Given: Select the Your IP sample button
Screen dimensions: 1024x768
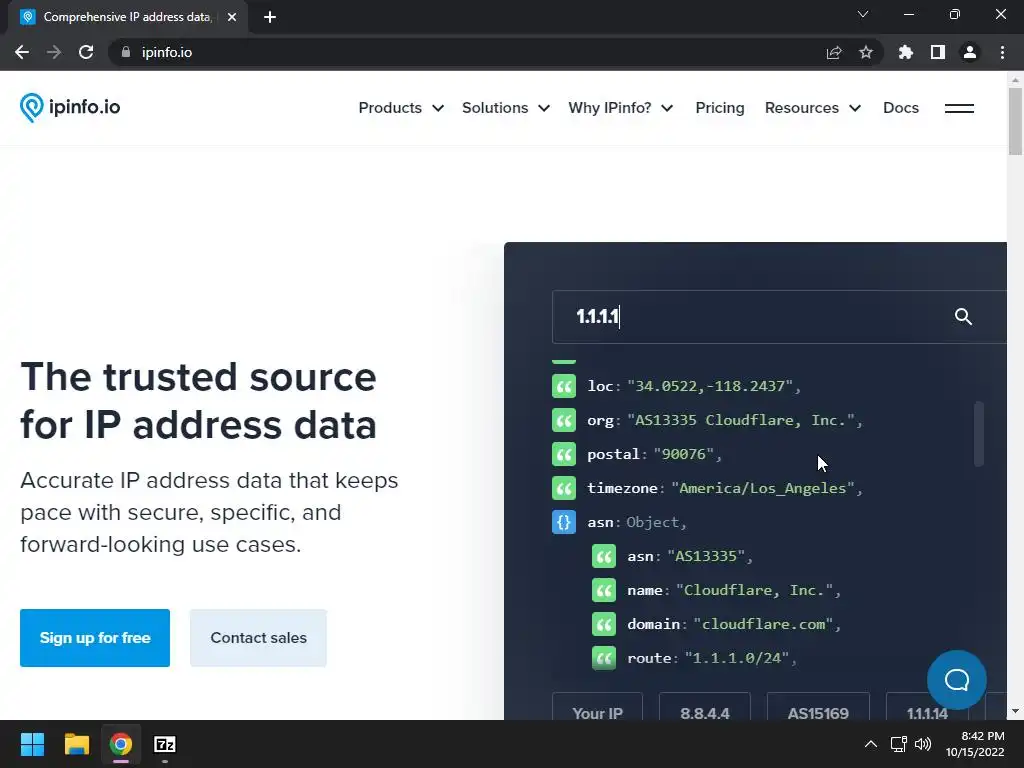Looking at the screenshot, I should (x=598, y=707).
